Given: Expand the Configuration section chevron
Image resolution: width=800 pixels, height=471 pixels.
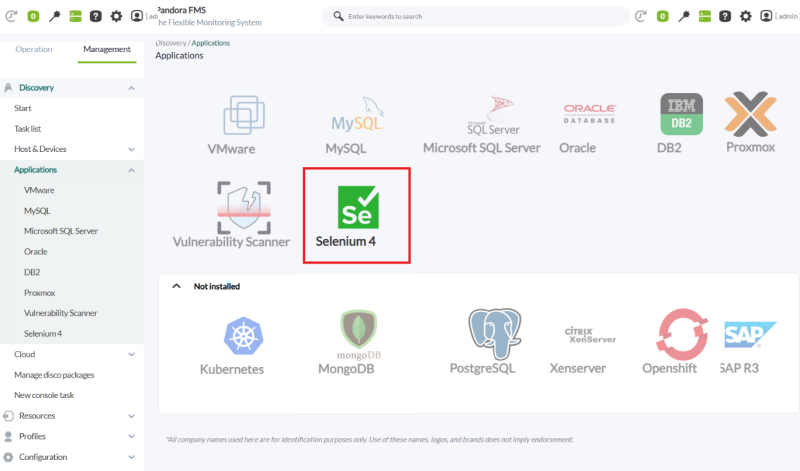Looking at the screenshot, I should pos(131,457).
